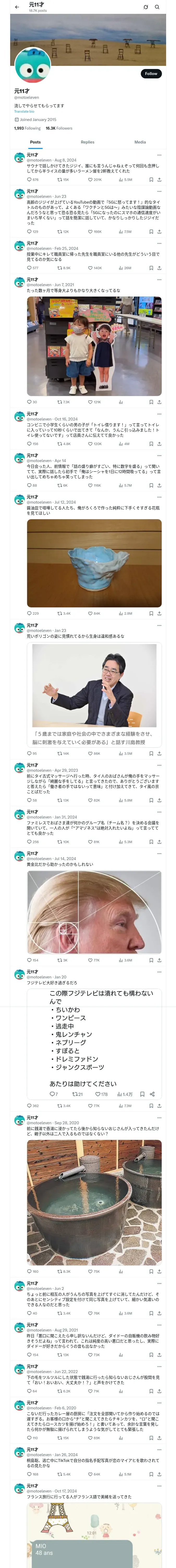Screen dimensions: 176x1568
Task: Share the Feb 25, 2024 post
Action: pos(160,268)
